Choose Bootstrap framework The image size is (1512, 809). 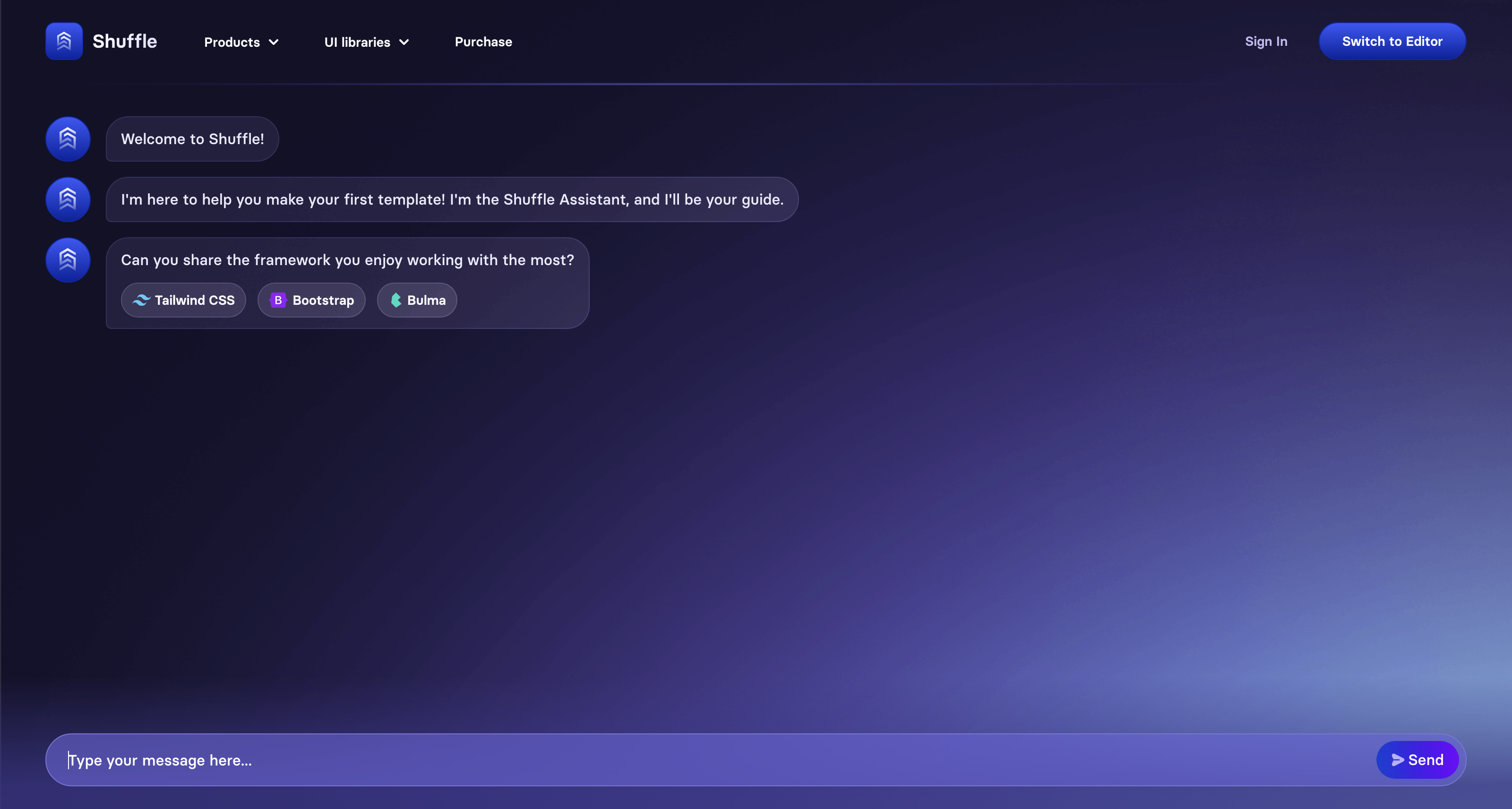[x=311, y=300]
